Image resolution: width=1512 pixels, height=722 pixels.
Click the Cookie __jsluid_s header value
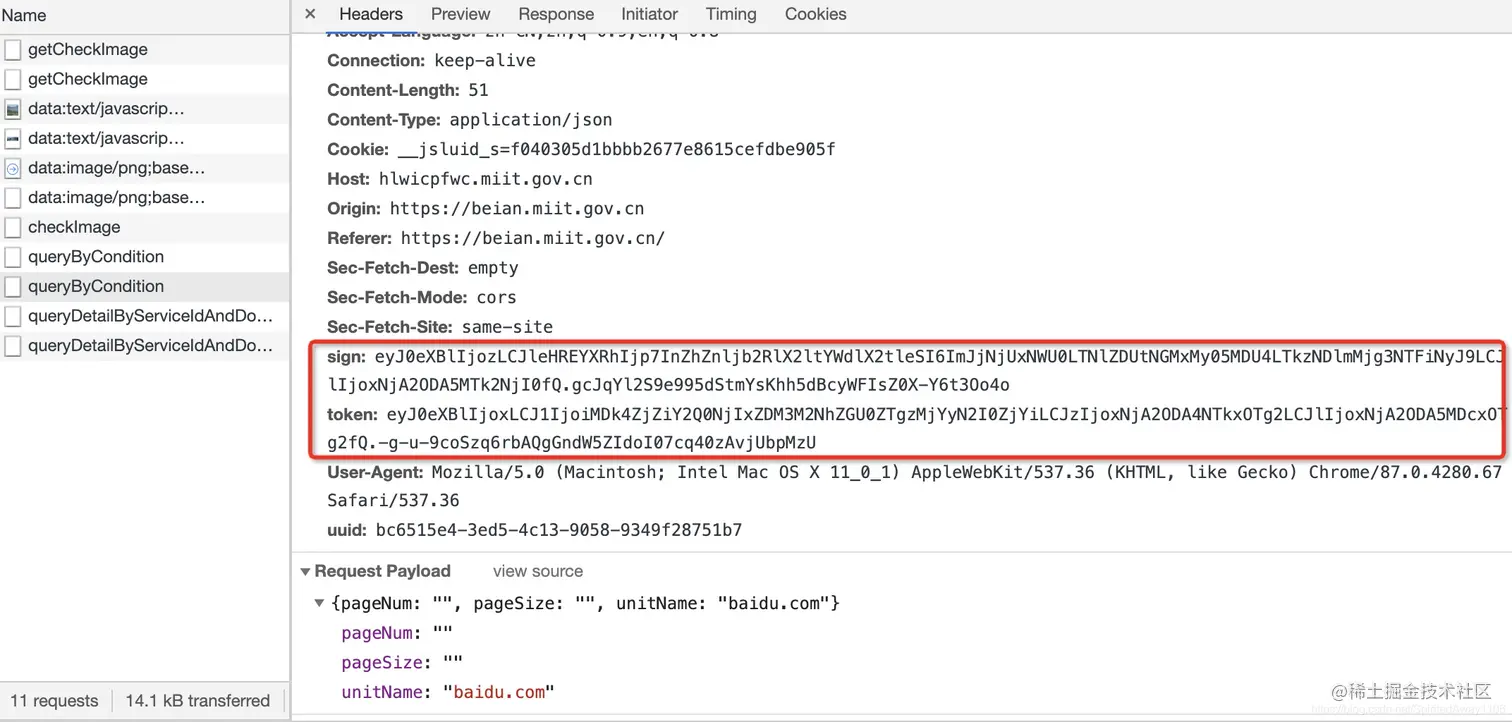(x=616, y=149)
